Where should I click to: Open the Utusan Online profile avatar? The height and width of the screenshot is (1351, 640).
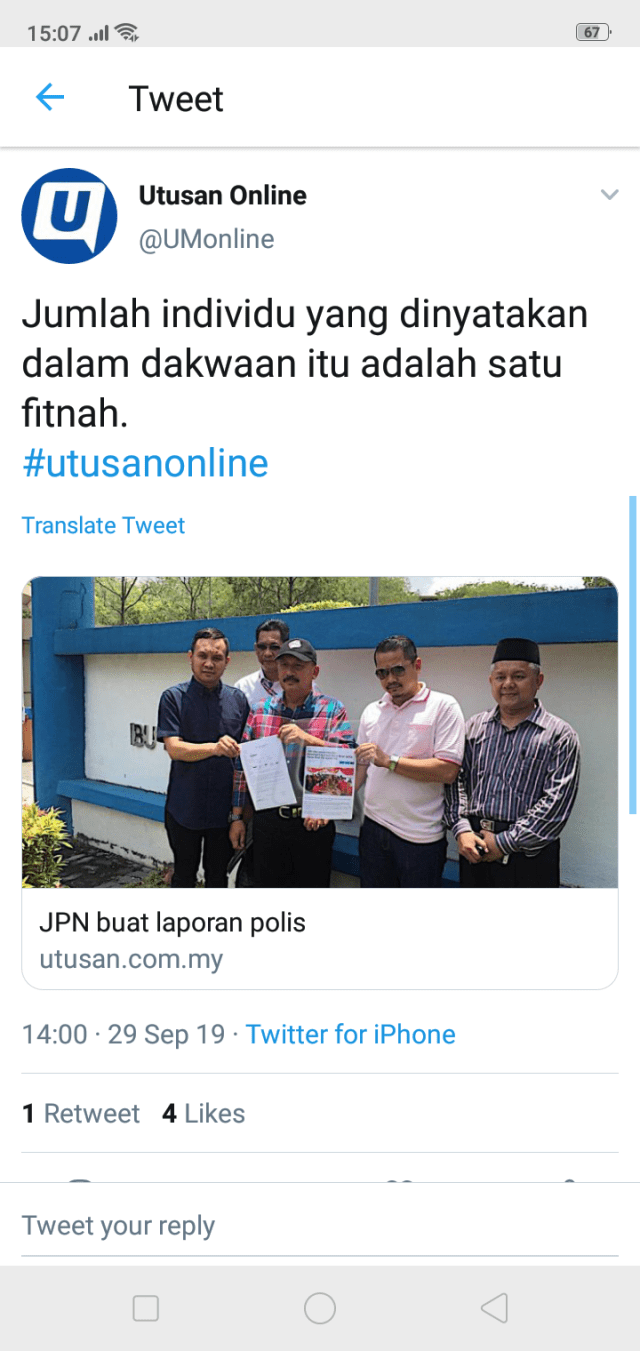pos(69,216)
